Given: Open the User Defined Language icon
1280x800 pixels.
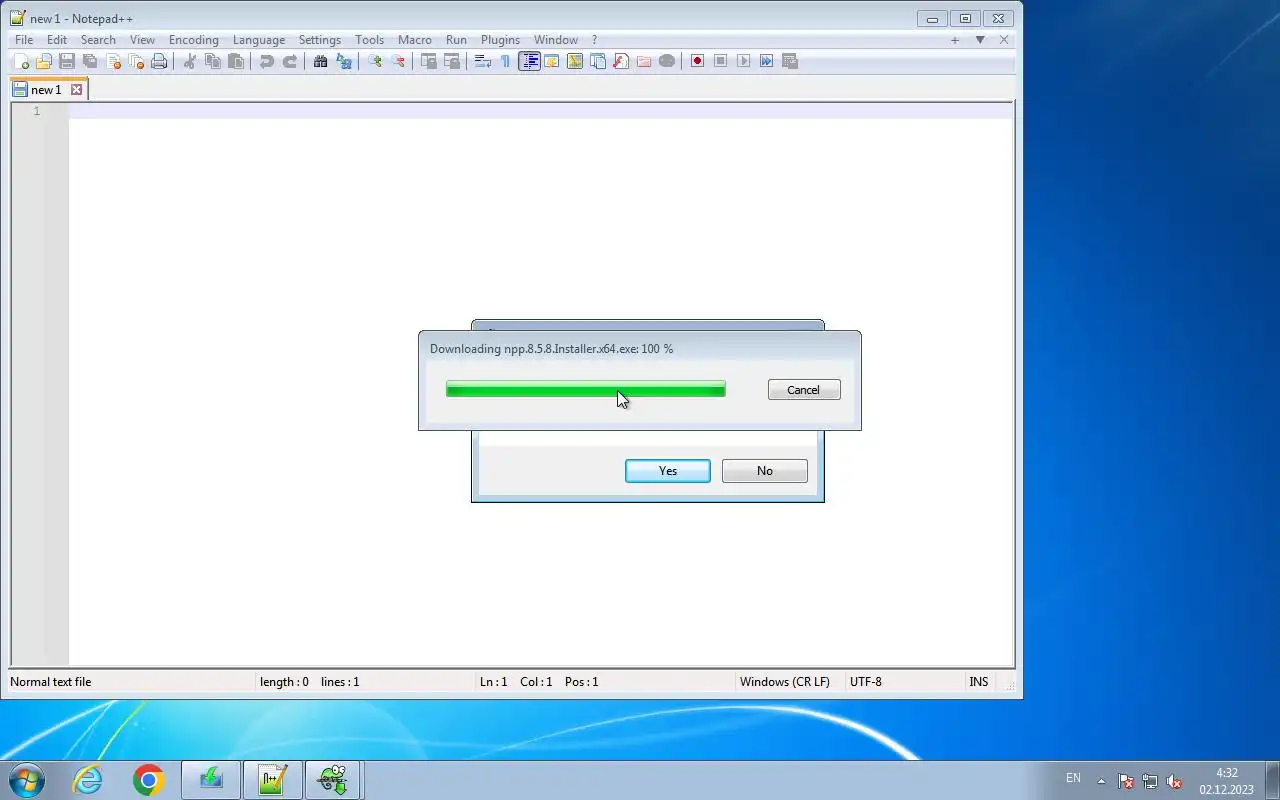Looking at the screenshot, I should pyautogui.click(x=552, y=61).
